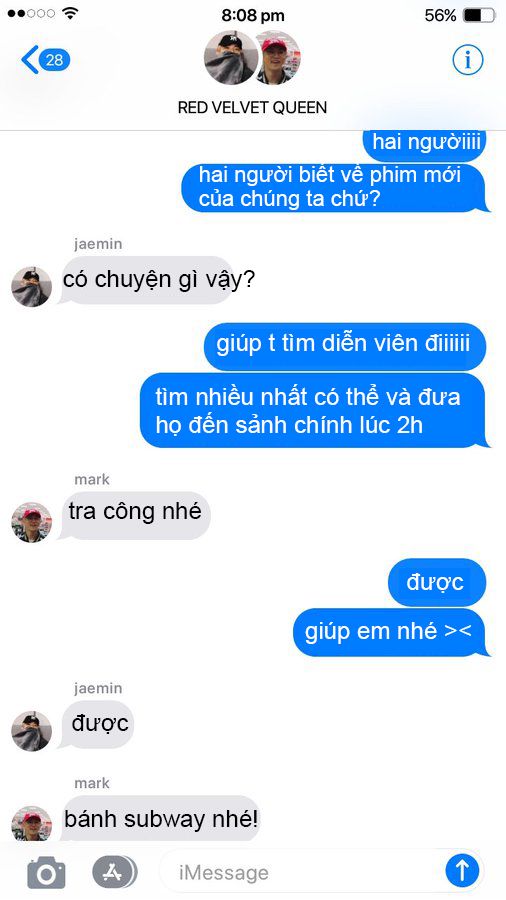Tap the group avatar in header
The width and height of the screenshot is (506, 900).
tap(252, 57)
